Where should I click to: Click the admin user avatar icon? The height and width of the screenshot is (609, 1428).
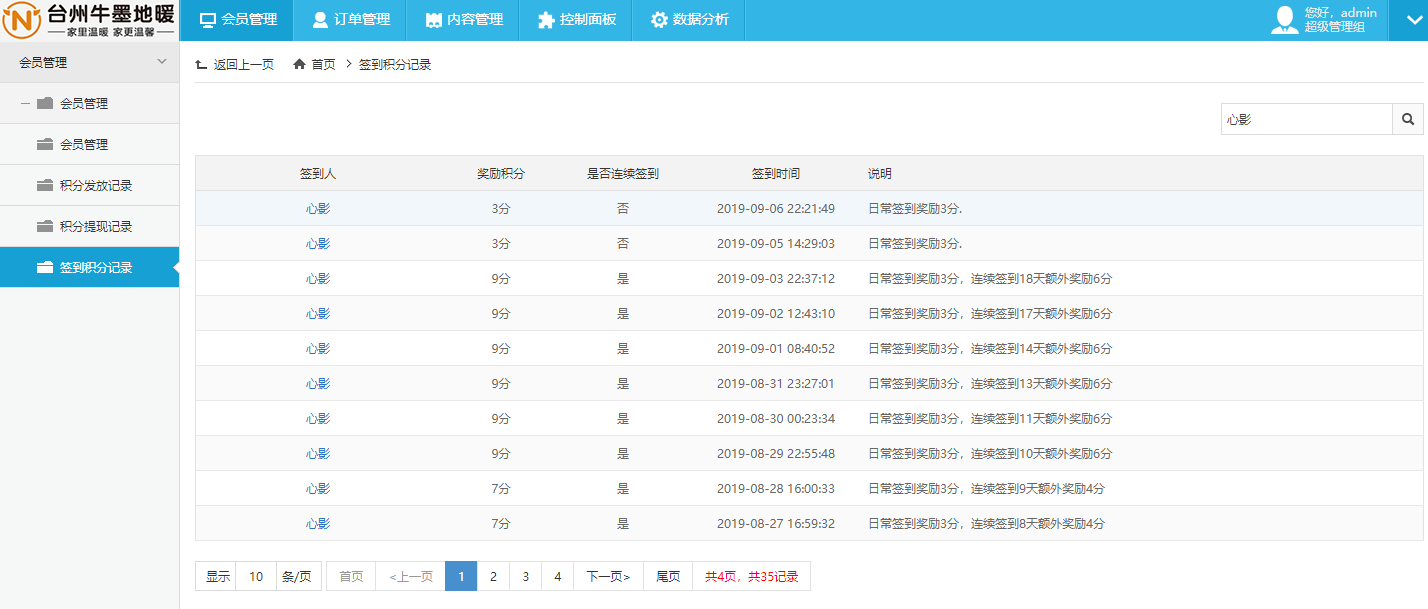[1285, 20]
